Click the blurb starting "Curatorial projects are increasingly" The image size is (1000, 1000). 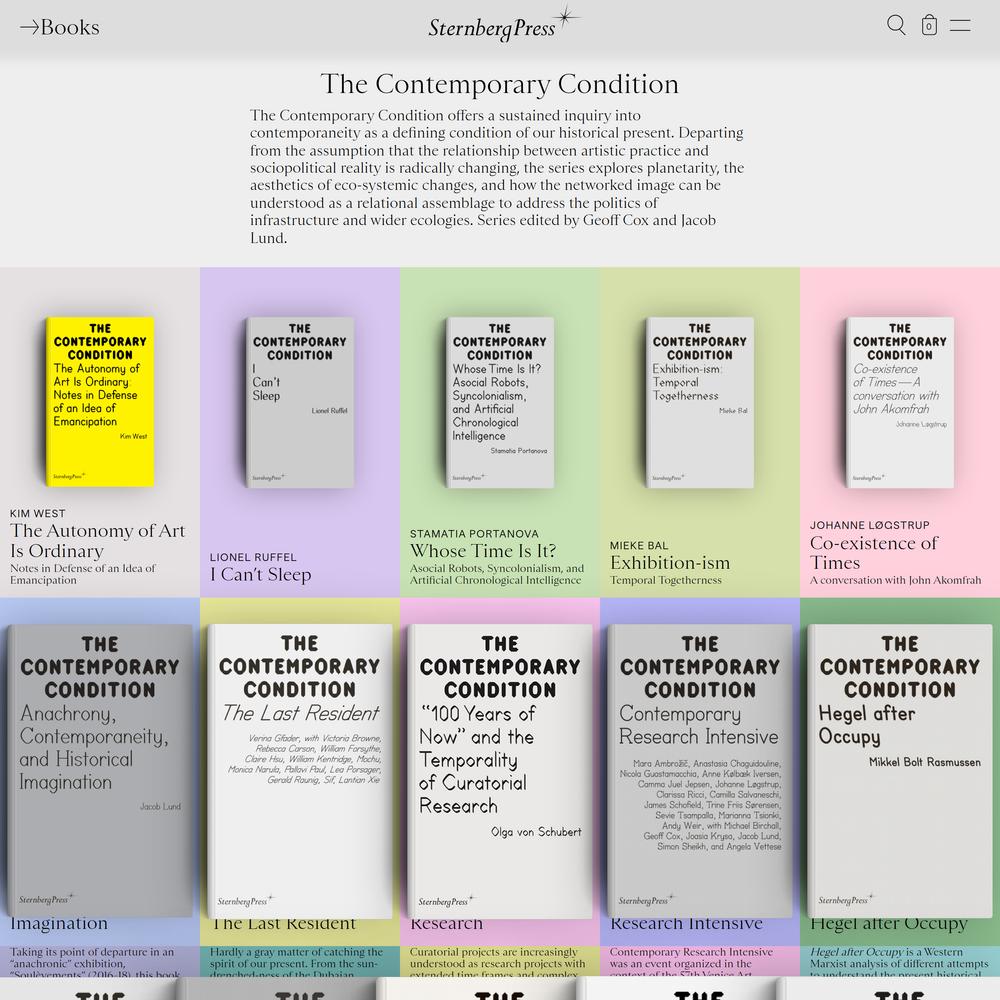pyautogui.click(x=497, y=962)
